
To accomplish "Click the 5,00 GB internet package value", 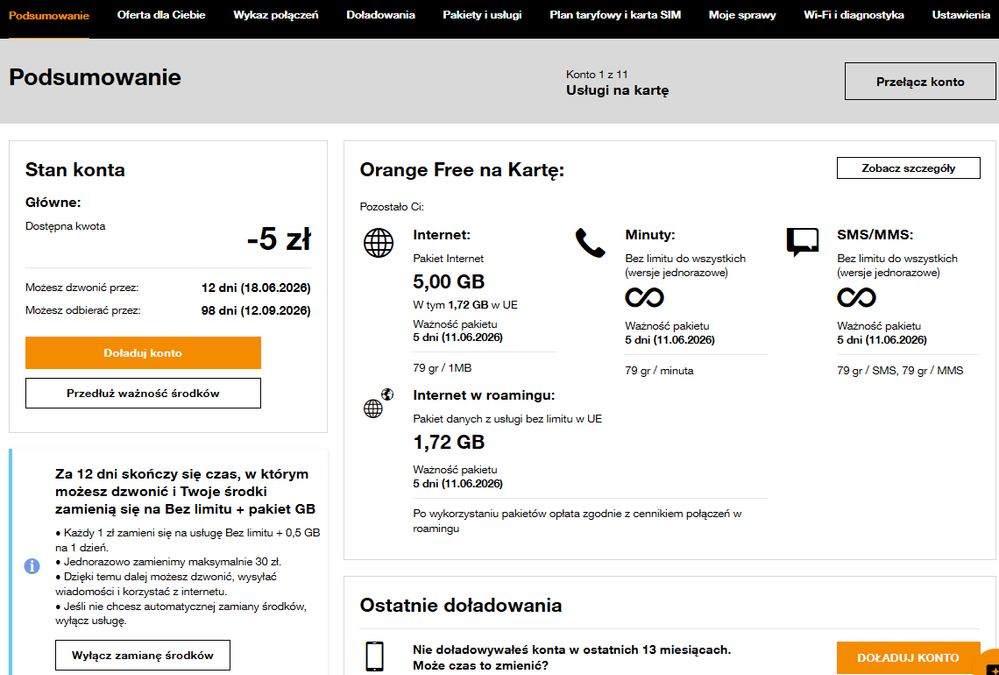I will pyautogui.click(x=449, y=281).
